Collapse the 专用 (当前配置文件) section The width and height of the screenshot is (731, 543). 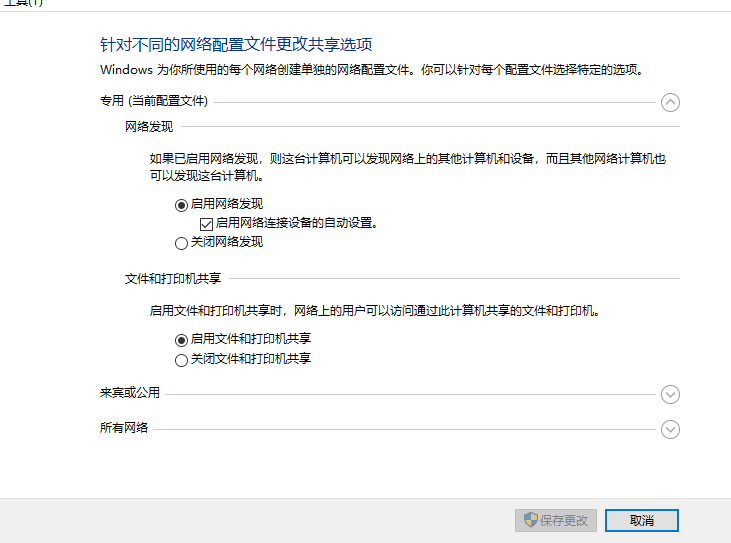tap(670, 103)
